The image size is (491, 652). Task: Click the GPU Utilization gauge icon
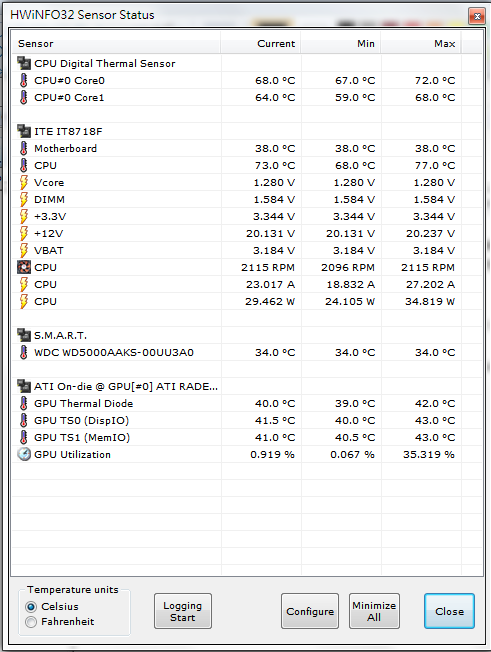[x=24, y=454]
